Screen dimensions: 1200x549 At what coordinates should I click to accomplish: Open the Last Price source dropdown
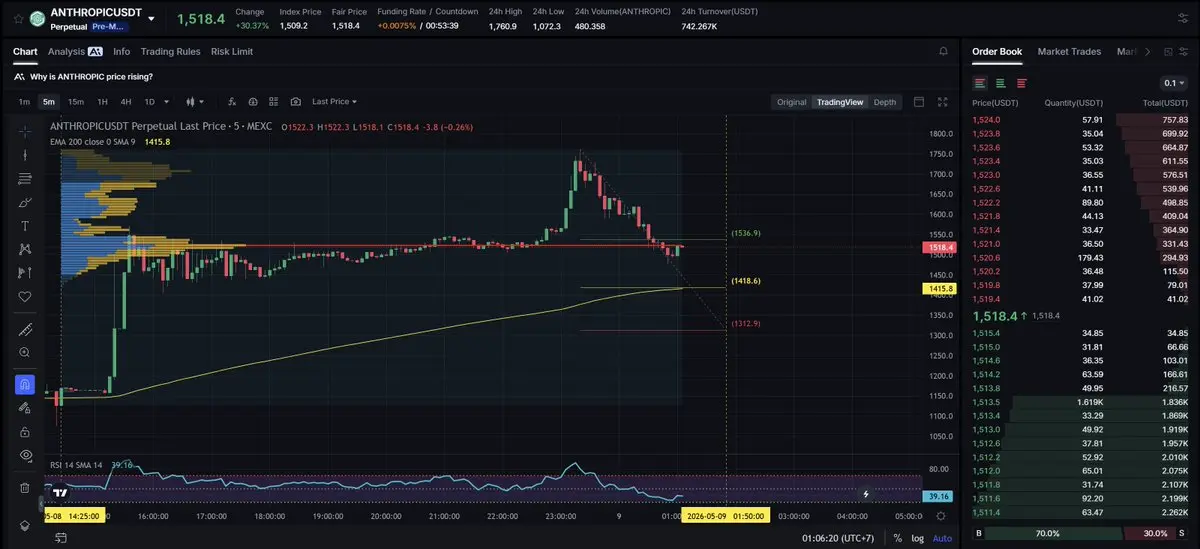coord(334,101)
